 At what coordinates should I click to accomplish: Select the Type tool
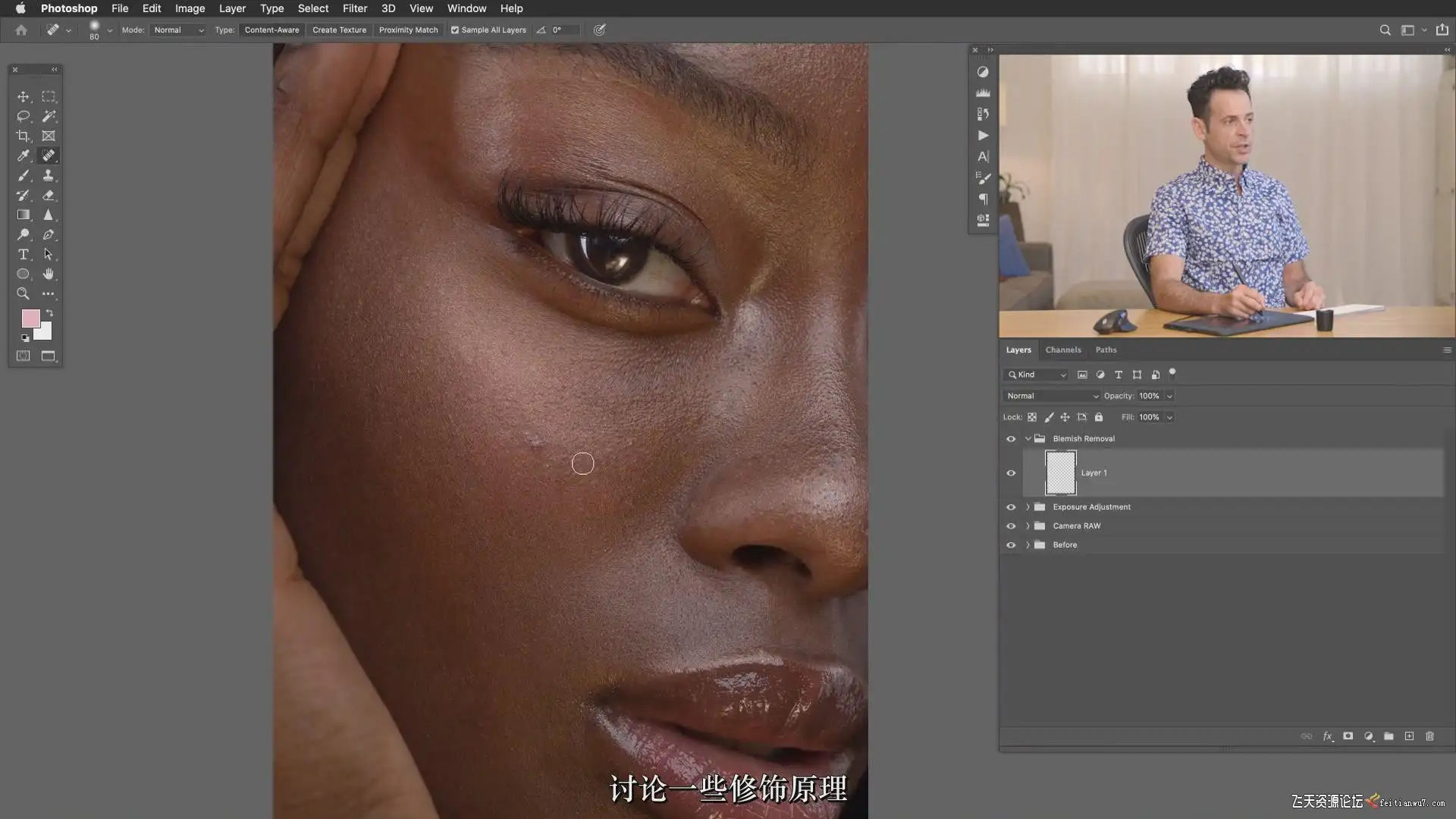(23, 254)
